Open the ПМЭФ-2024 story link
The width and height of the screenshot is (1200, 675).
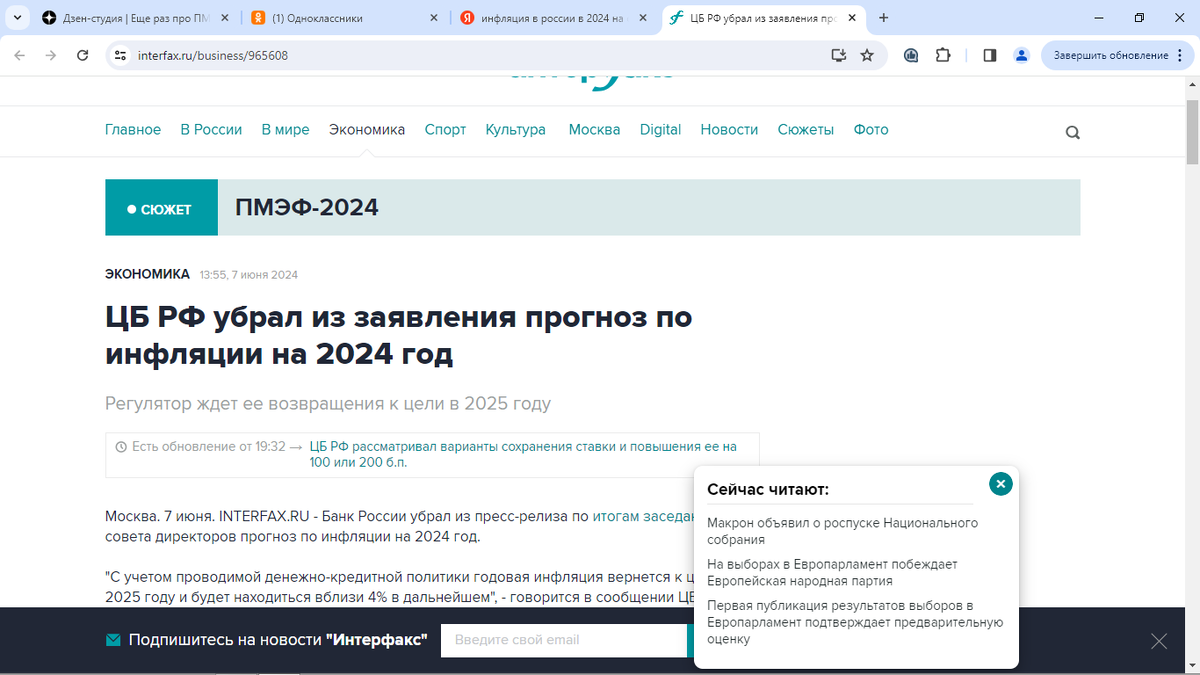(x=307, y=208)
